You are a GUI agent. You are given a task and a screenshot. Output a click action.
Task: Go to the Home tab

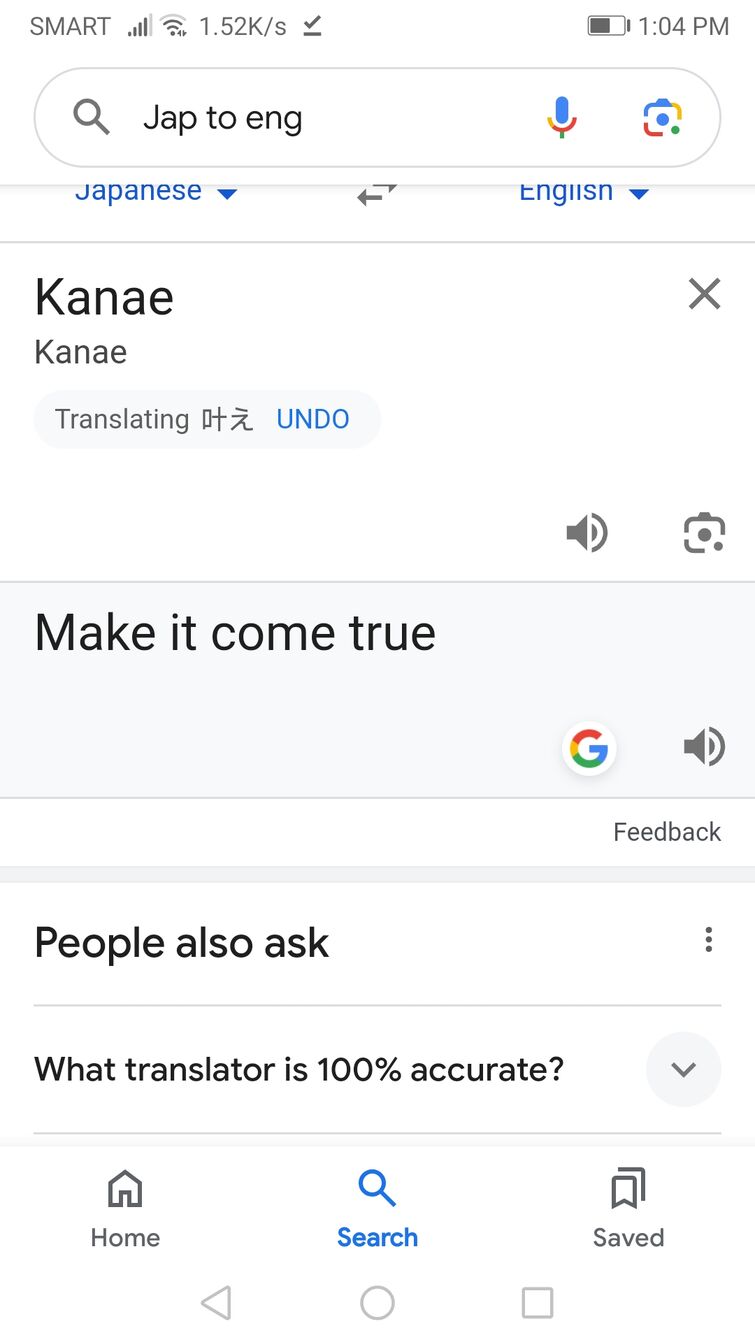125,1209
